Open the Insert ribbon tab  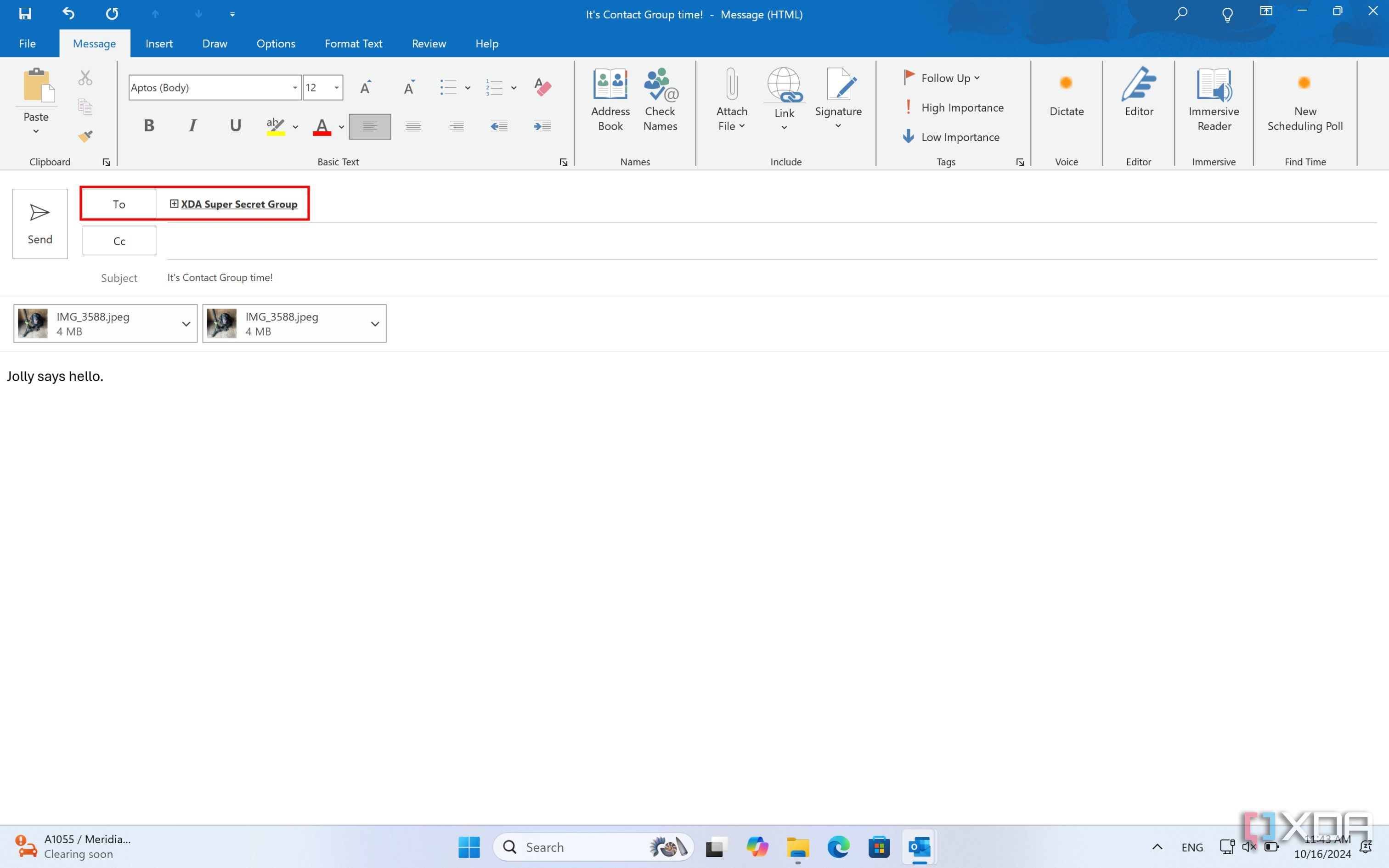[159, 43]
